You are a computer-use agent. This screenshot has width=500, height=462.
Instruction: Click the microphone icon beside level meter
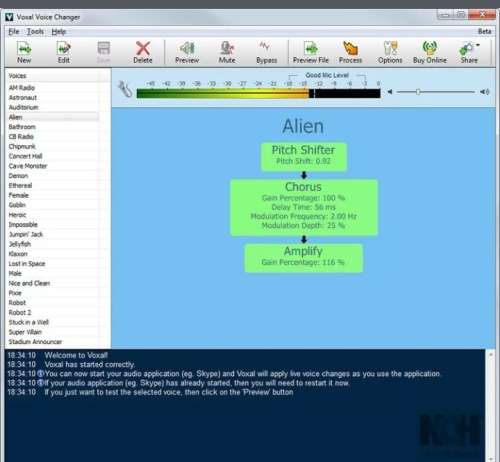[x=125, y=89]
